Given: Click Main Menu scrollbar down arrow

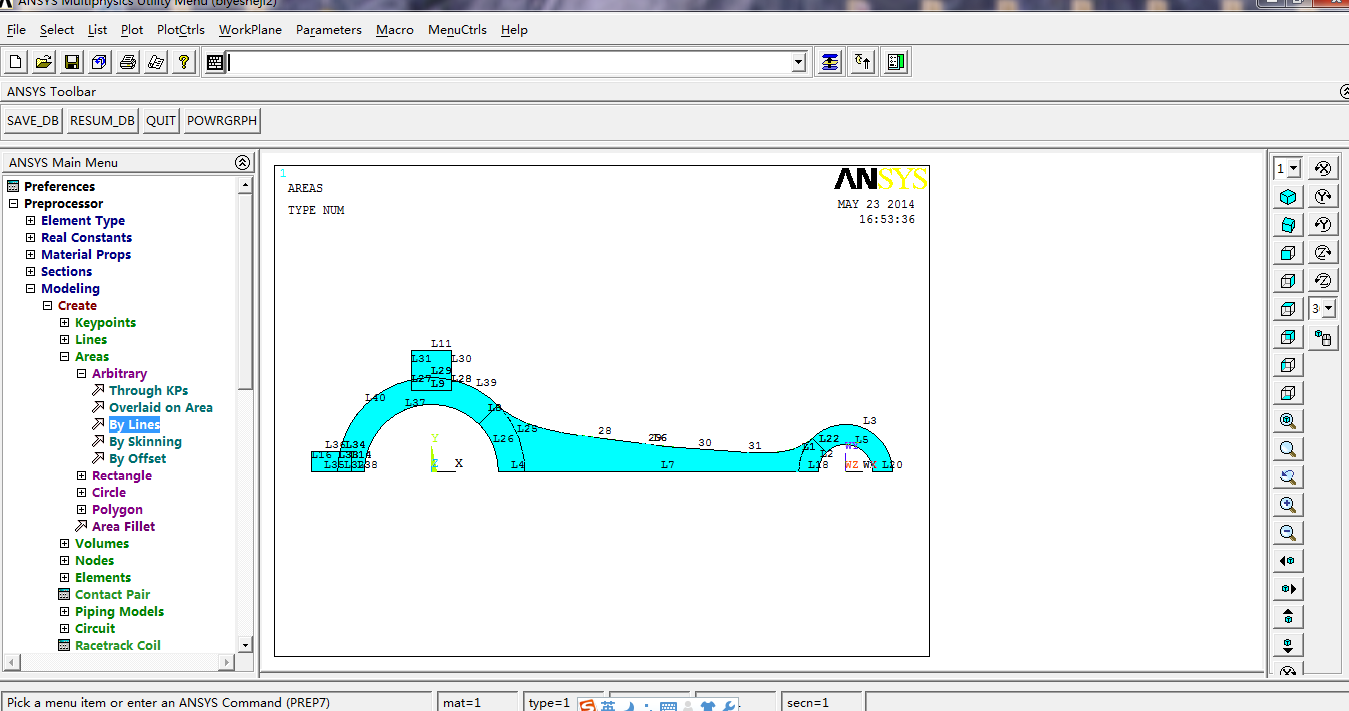Looking at the screenshot, I should (245, 645).
